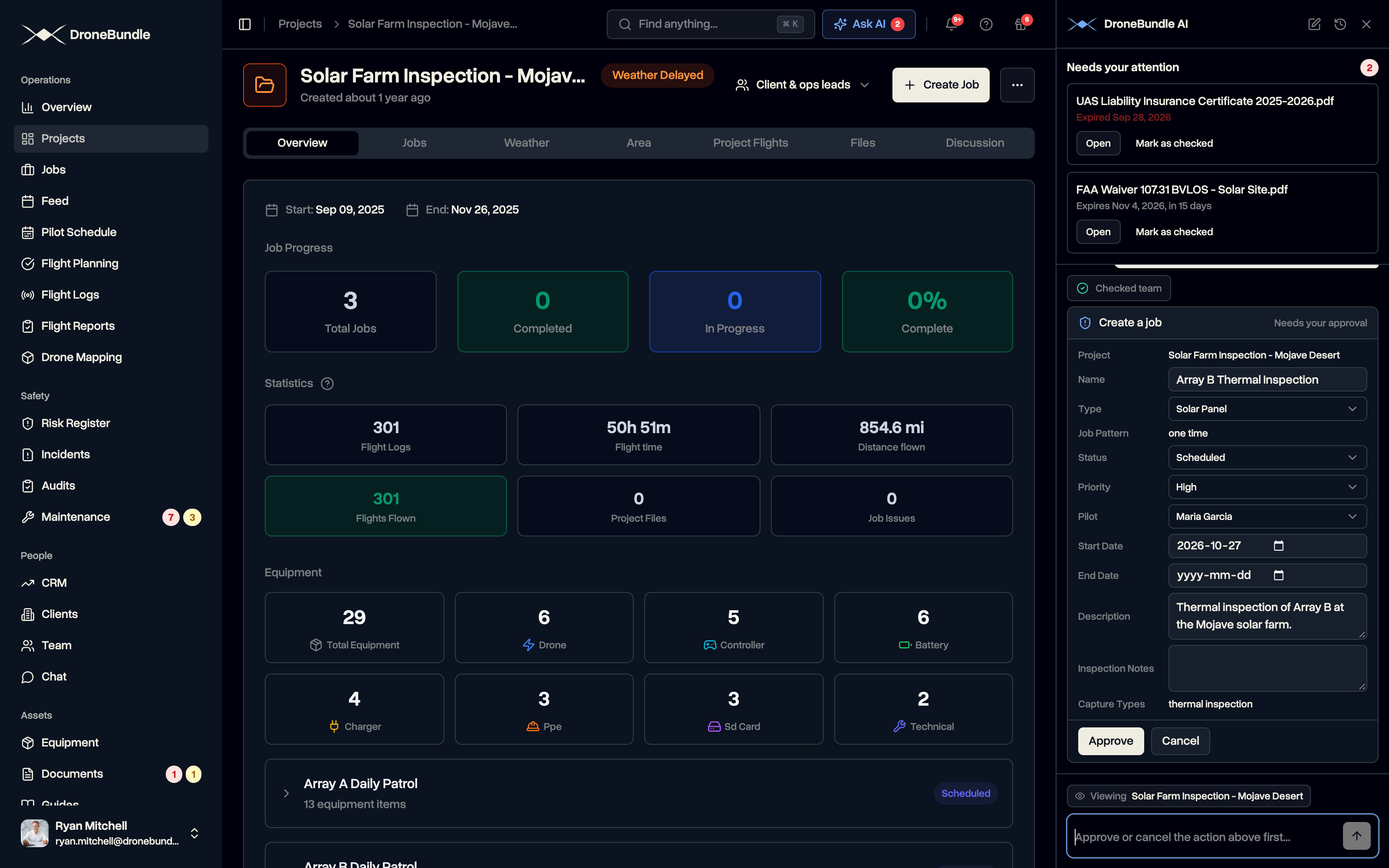Send the AI message arrow button
The width and height of the screenshot is (1389, 868).
pyautogui.click(x=1356, y=836)
